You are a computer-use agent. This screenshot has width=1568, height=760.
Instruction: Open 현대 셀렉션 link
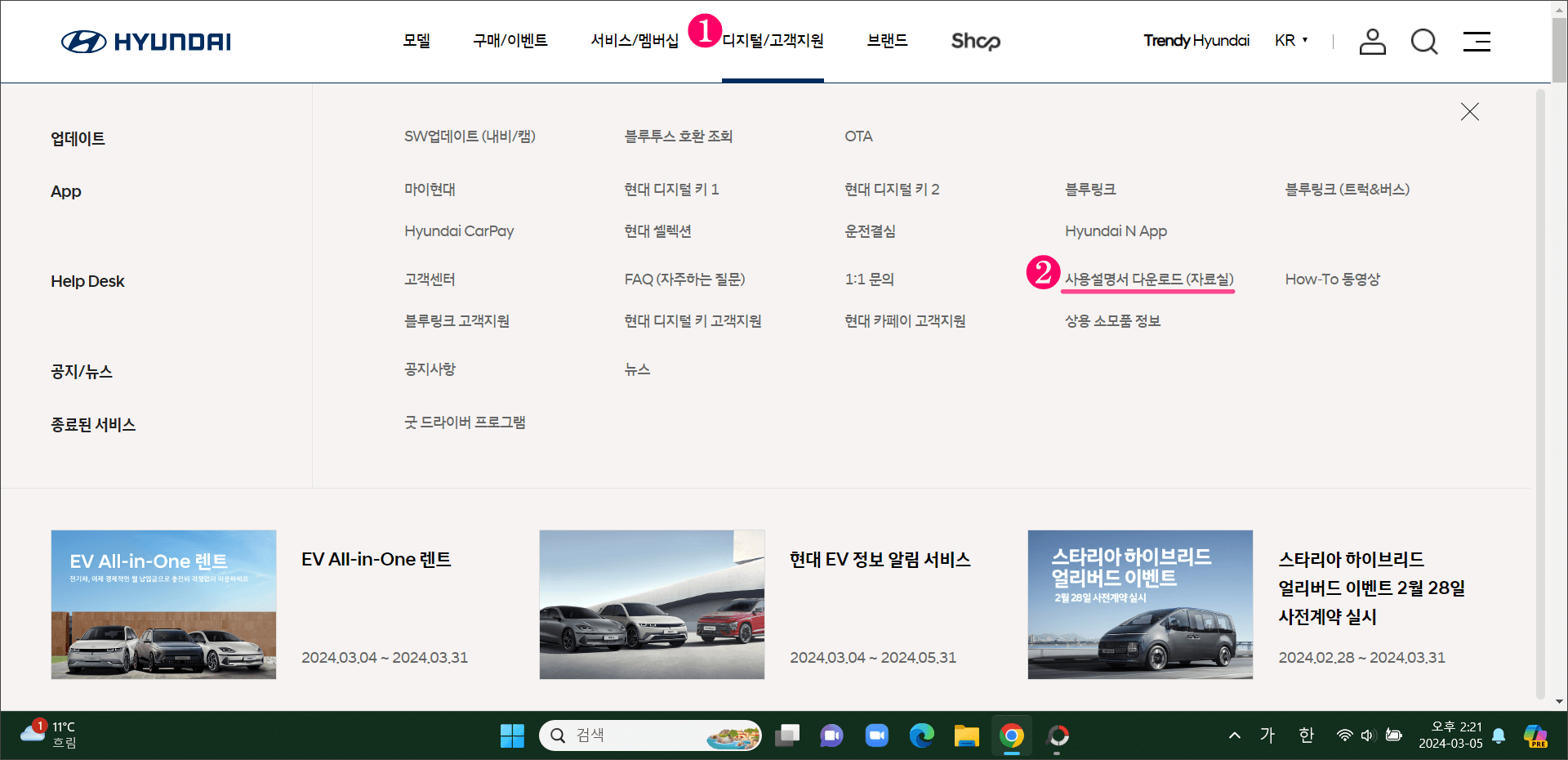click(658, 231)
